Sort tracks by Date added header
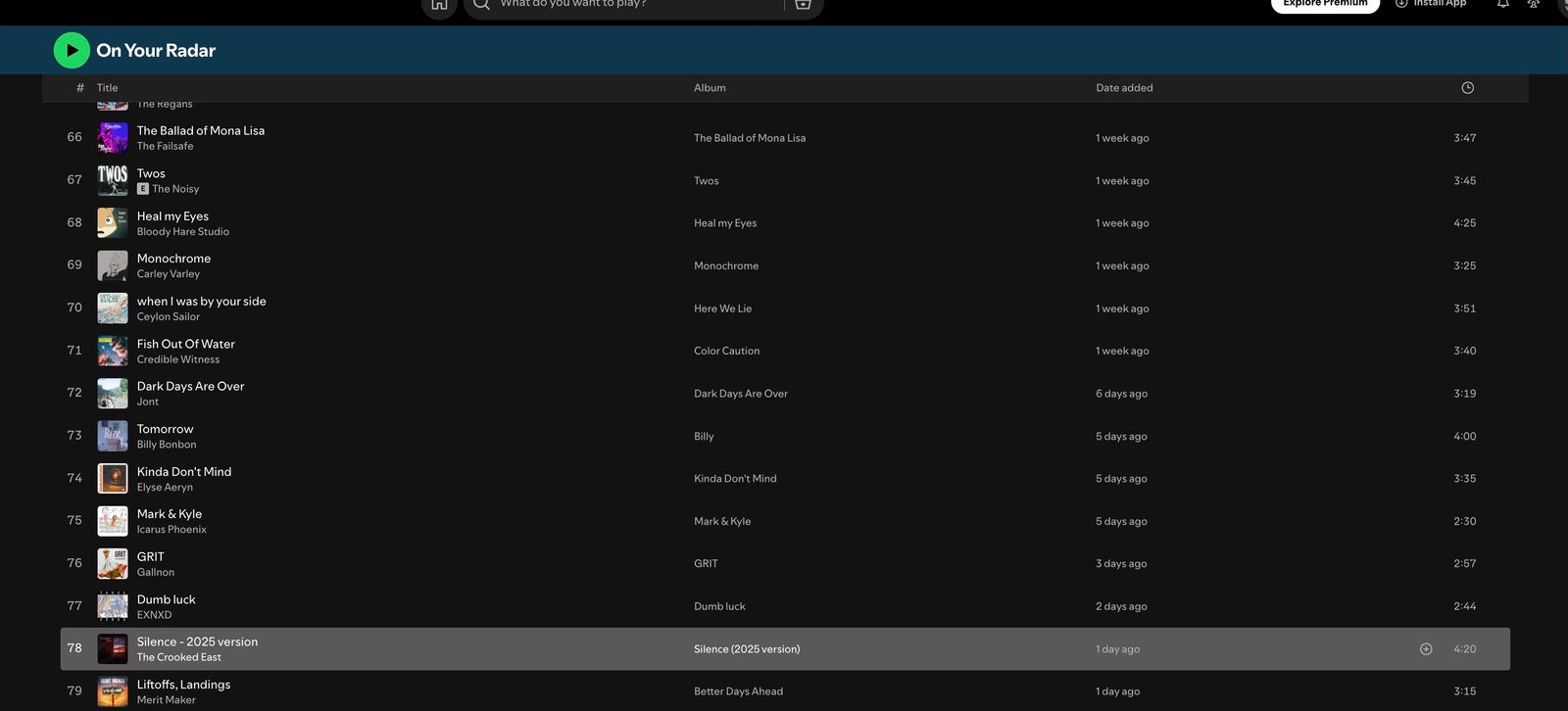Viewport: 1568px width, 711px height. pos(1124,88)
